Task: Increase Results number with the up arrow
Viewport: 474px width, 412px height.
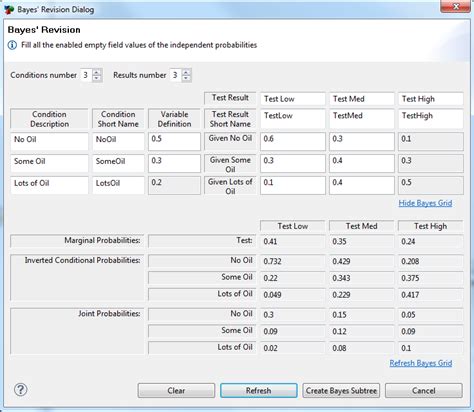Action: coord(186,72)
